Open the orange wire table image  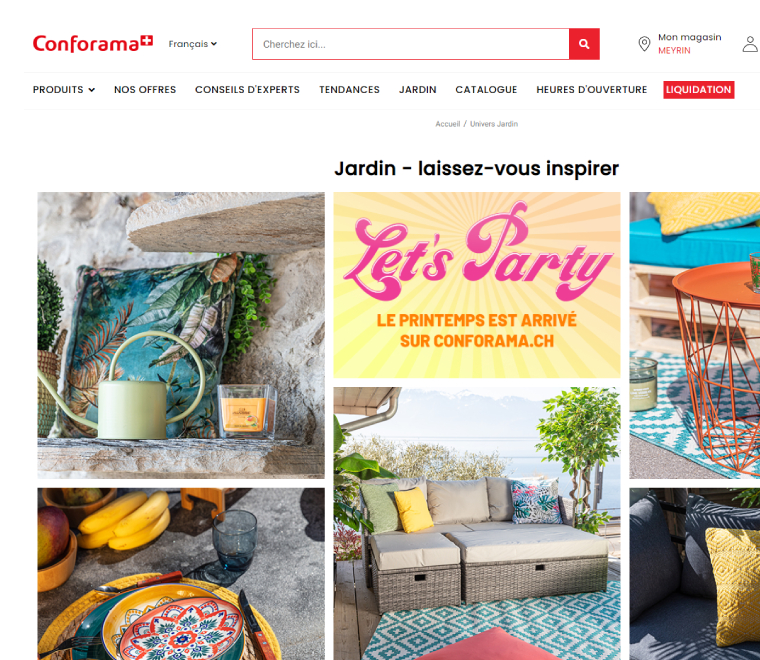(694, 335)
